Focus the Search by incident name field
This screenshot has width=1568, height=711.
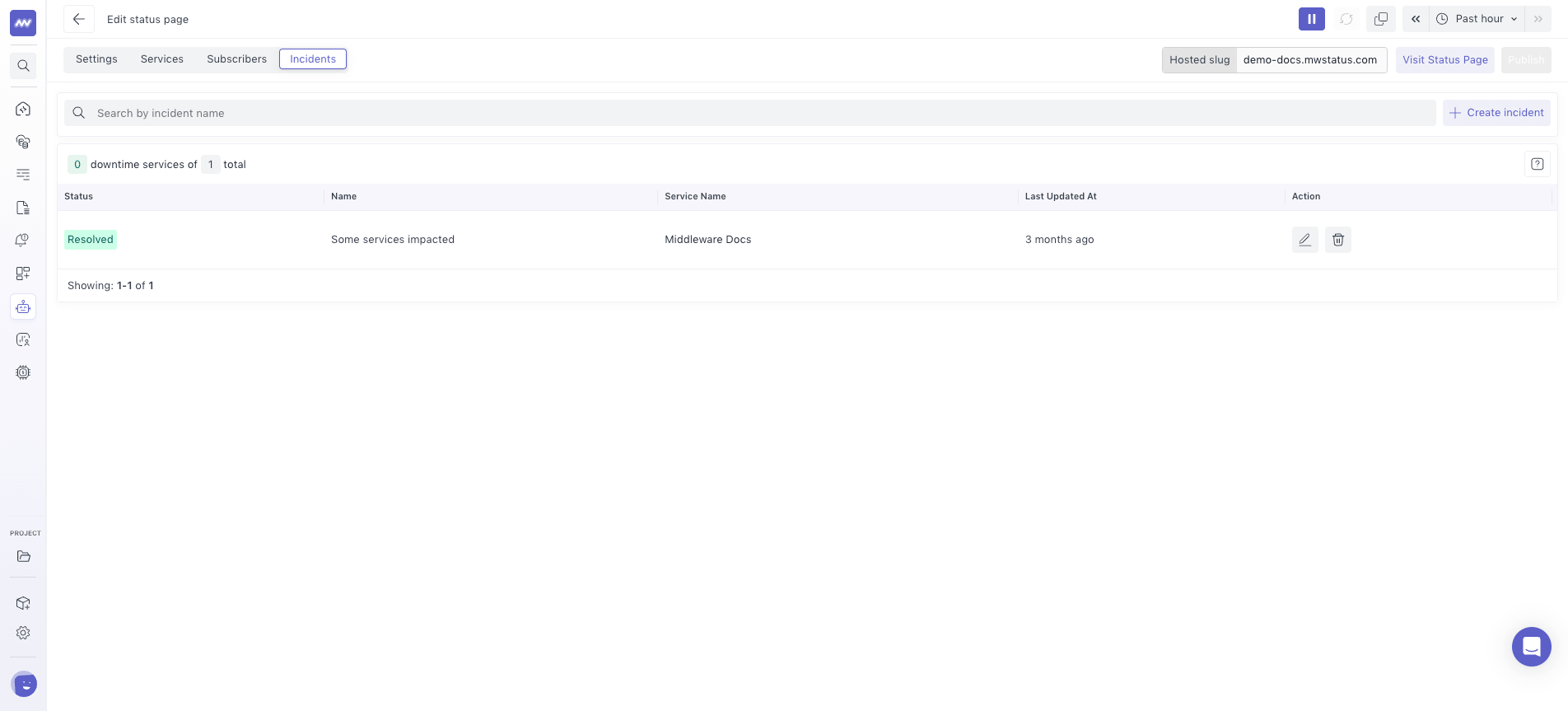pos(749,113)
